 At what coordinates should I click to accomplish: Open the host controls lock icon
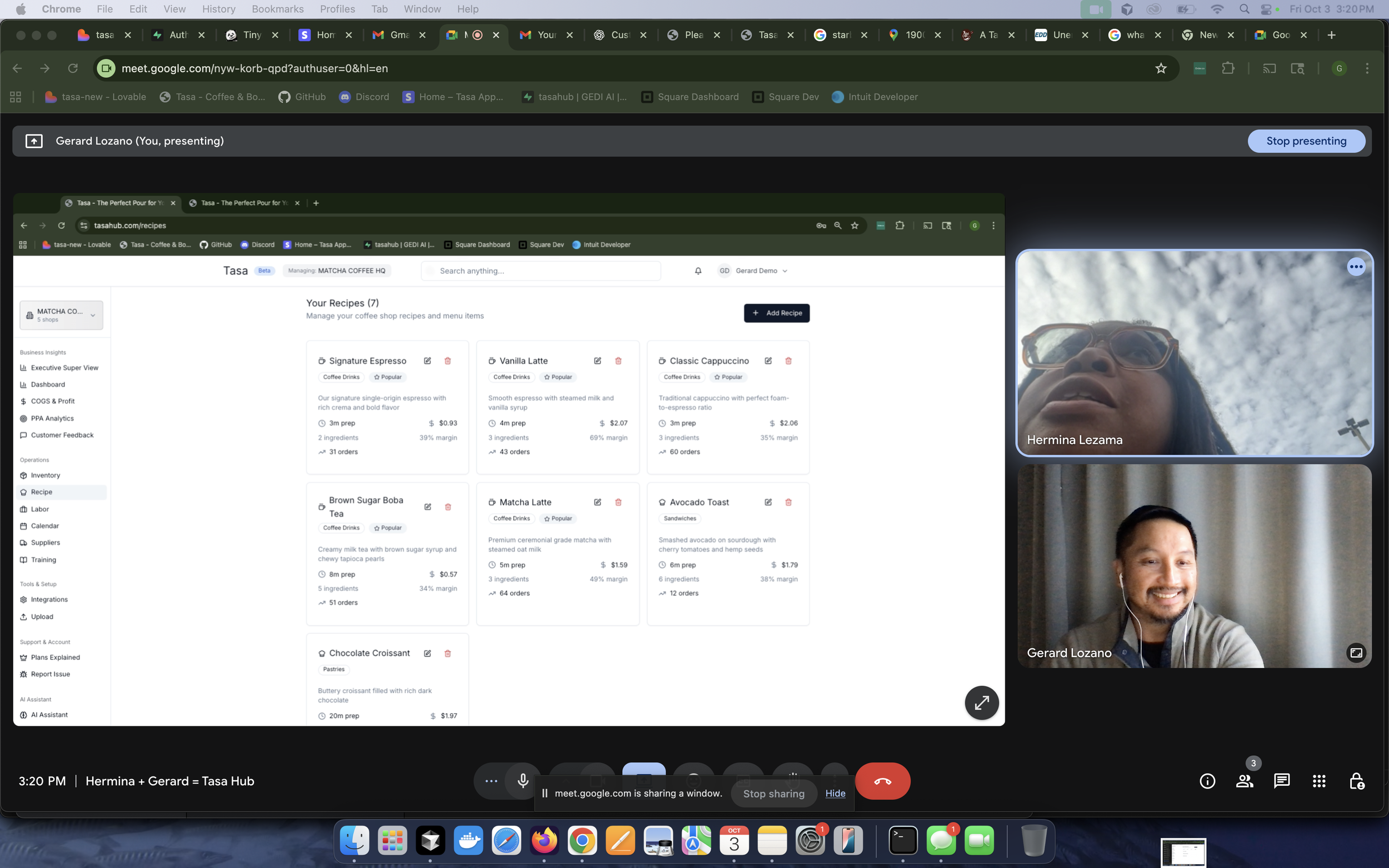click(x=1356, y=781)
